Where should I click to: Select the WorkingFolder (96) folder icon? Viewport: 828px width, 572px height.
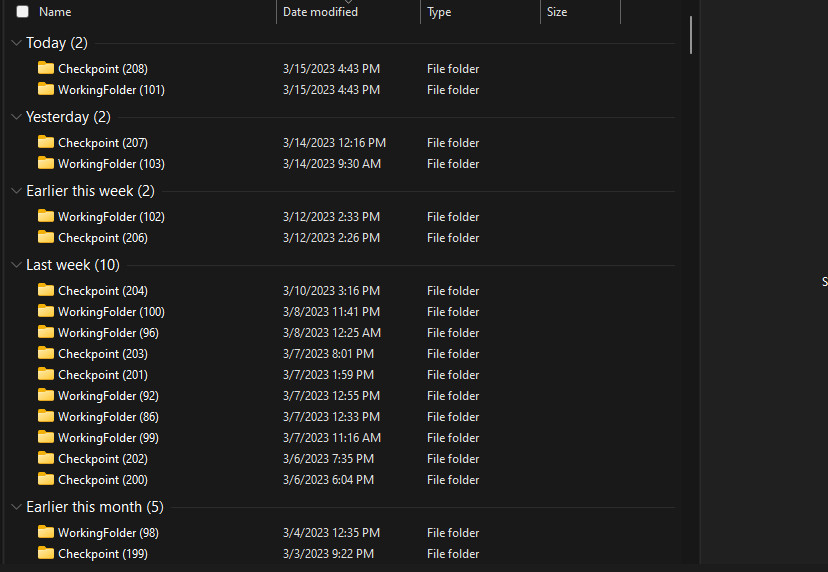46,332
